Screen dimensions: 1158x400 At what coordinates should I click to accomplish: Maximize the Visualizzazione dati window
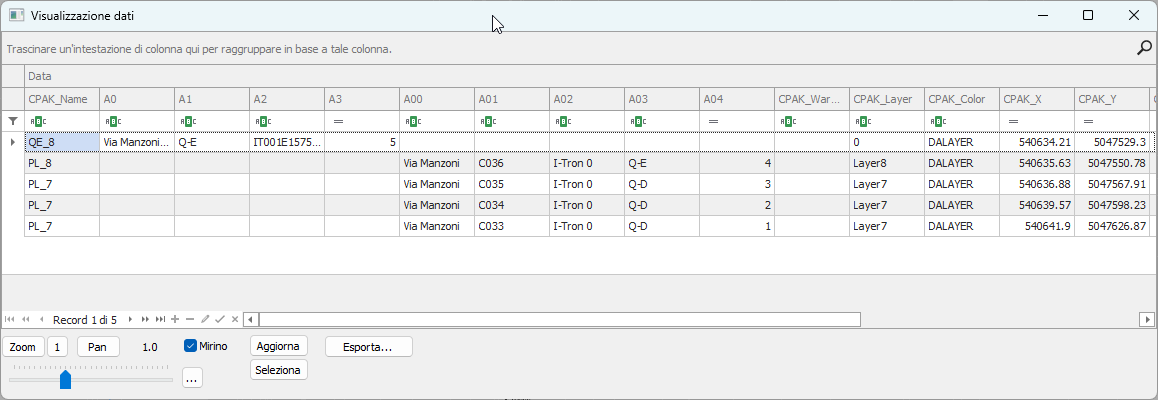(1087, 15)
